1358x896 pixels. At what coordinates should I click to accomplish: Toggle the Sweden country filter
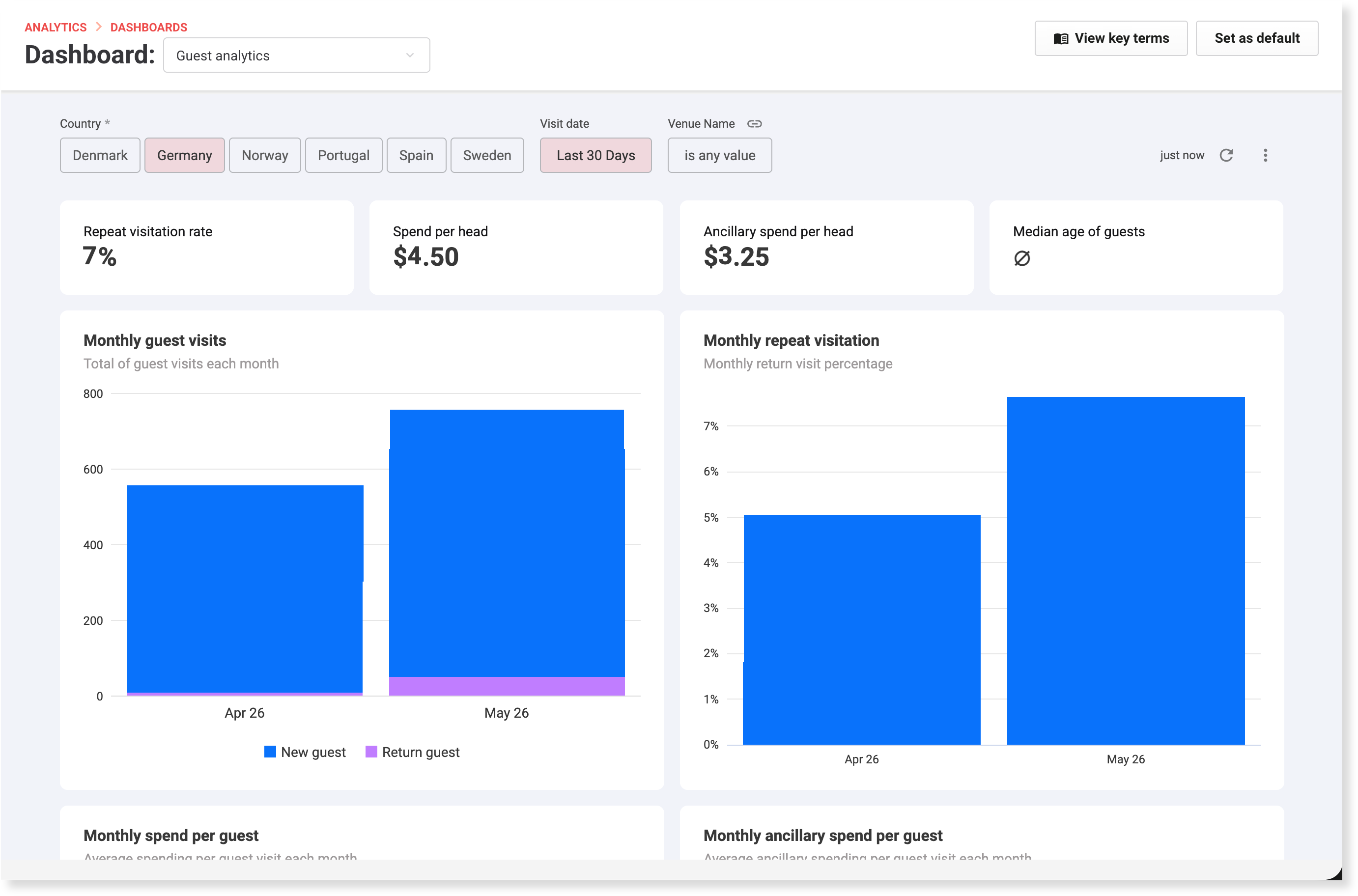[x=487, y=155]
